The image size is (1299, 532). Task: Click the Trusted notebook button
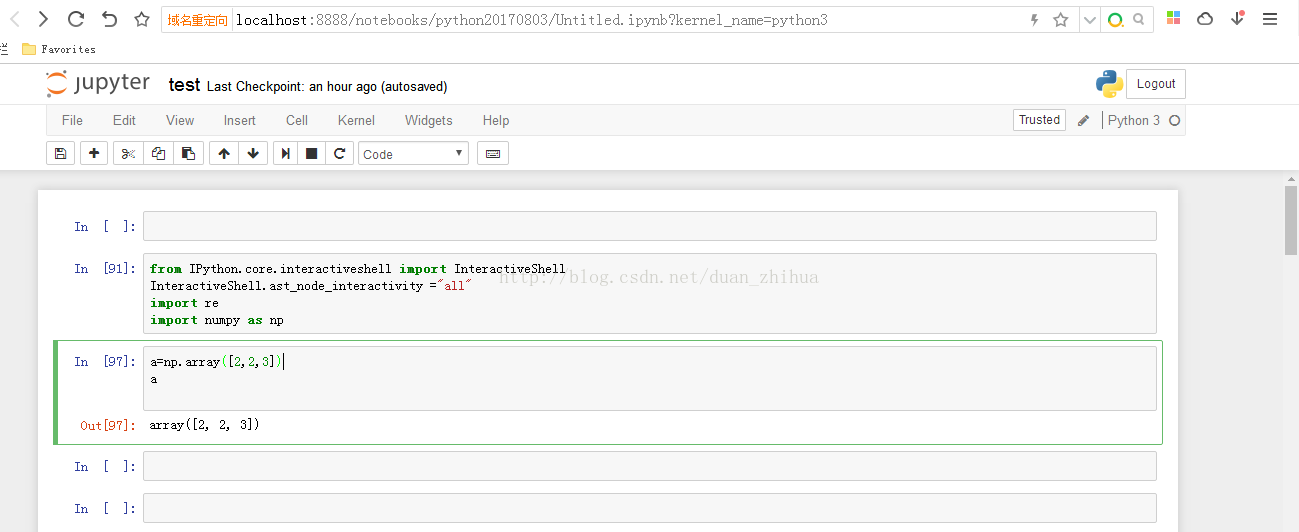click(1039, 120)
